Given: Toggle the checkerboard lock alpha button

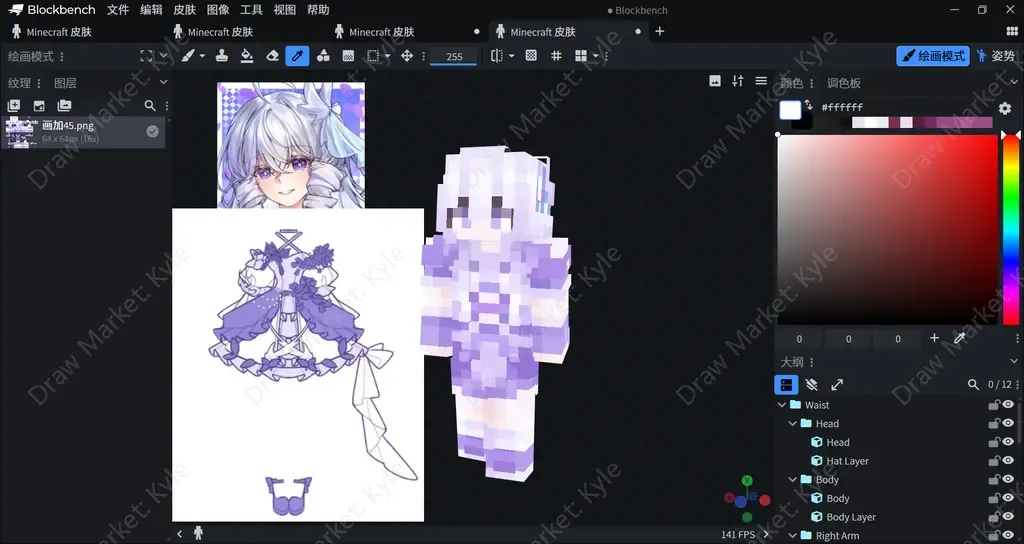Looking at the screenshot, I should (531, 56).
